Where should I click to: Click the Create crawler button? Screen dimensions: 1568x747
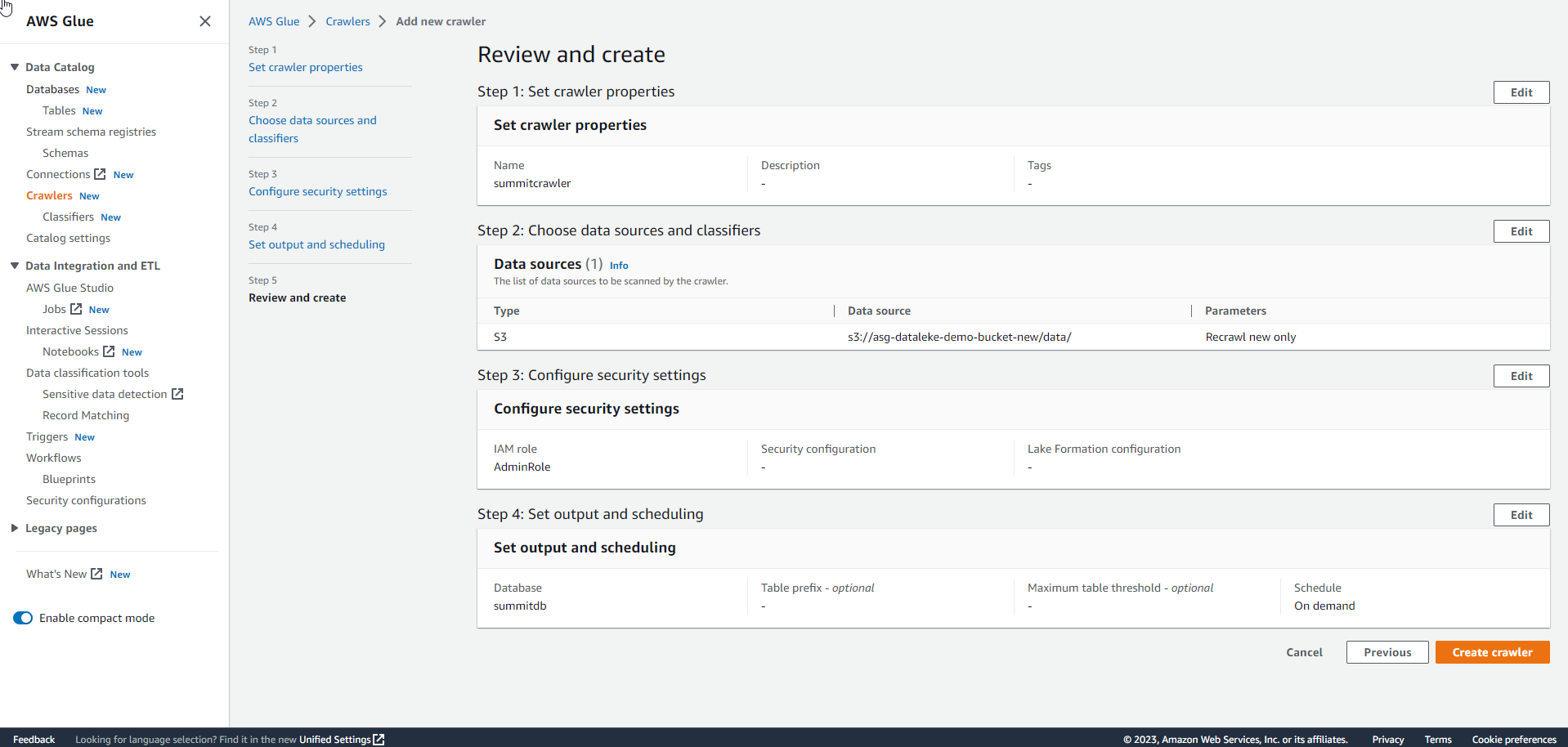point(1492,652)
